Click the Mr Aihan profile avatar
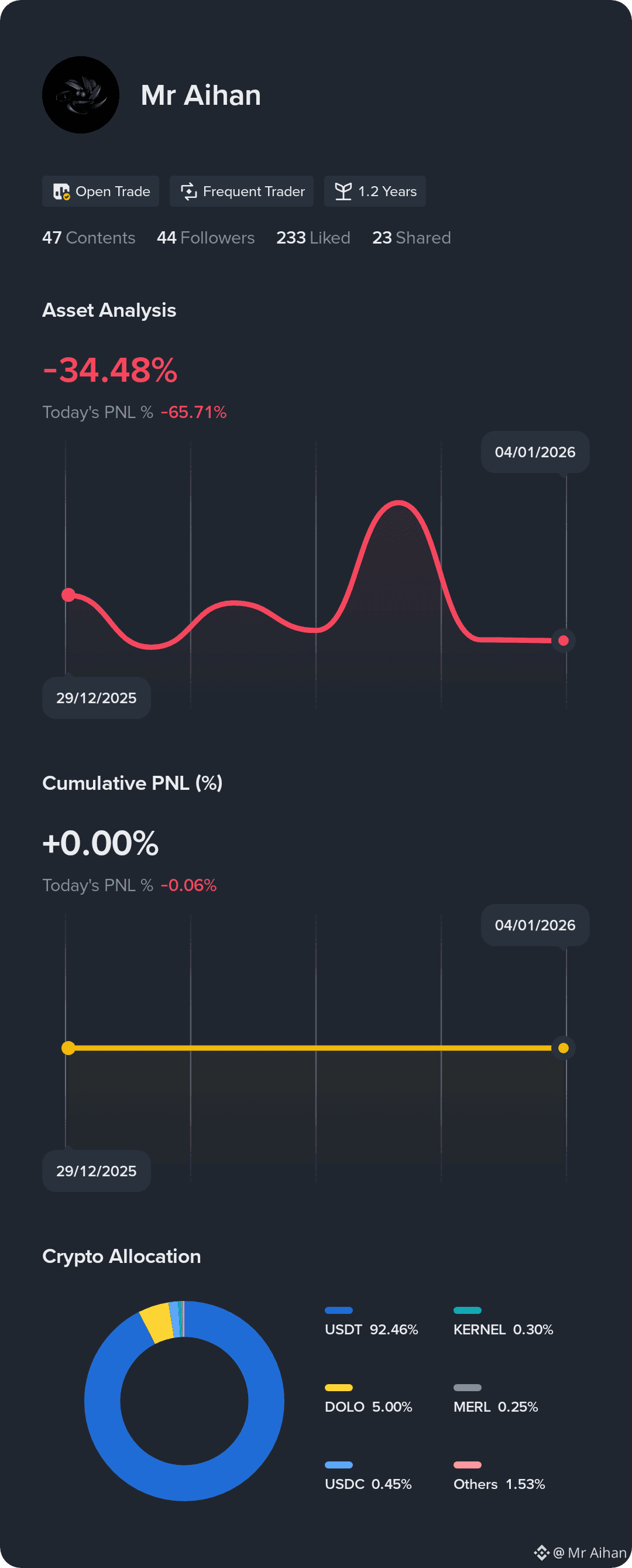Viewport: 632px width, 1568px height. 80,95
